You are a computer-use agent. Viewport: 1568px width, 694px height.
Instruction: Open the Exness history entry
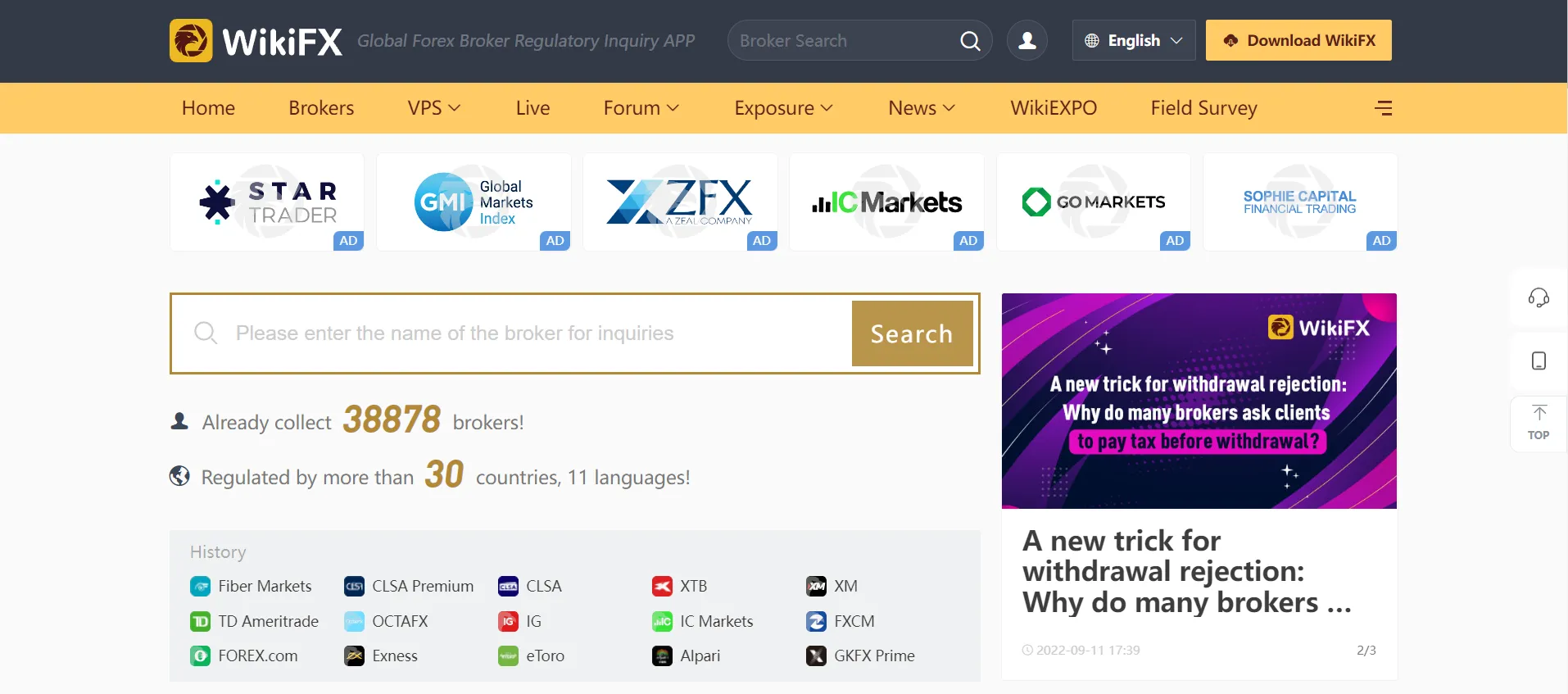click(x=395, y=656)
